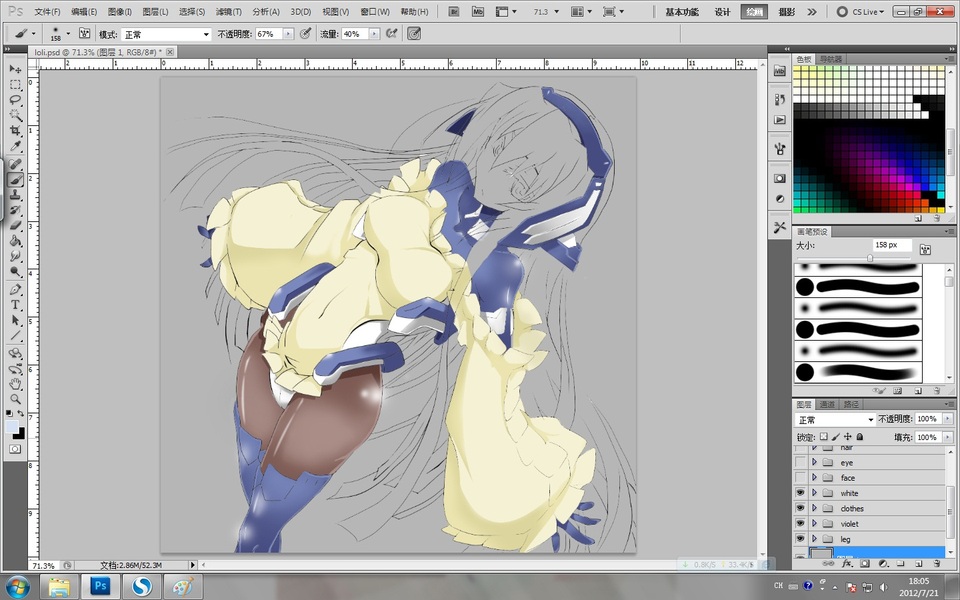
Task: Select the Rectangular Marquee tool
Action: (15, 84)
